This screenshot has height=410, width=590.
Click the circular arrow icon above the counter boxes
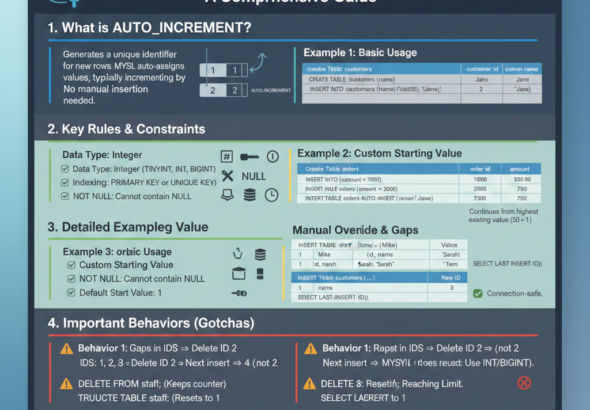258,62
